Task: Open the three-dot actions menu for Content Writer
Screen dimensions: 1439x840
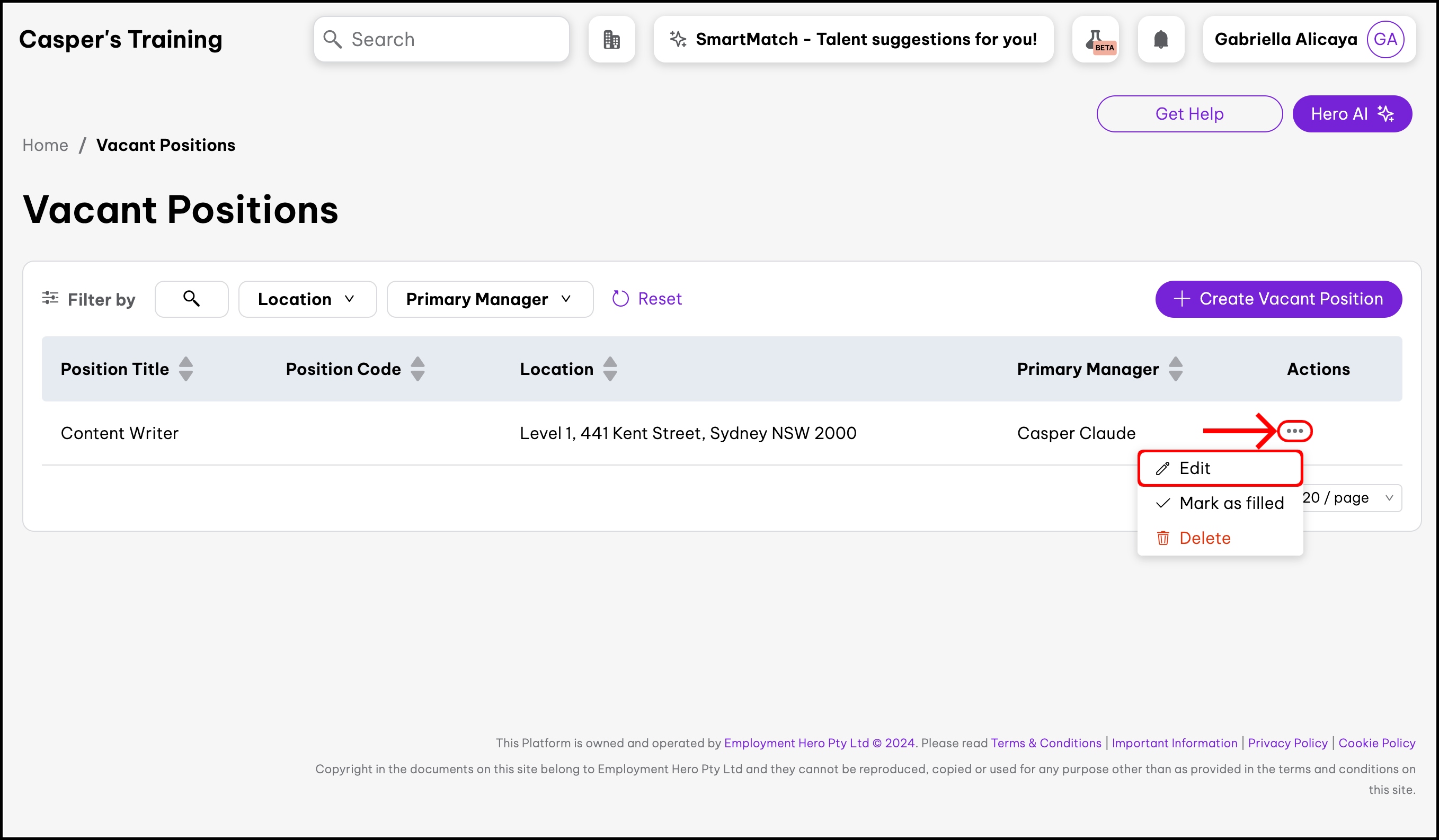Action: 1294,431
